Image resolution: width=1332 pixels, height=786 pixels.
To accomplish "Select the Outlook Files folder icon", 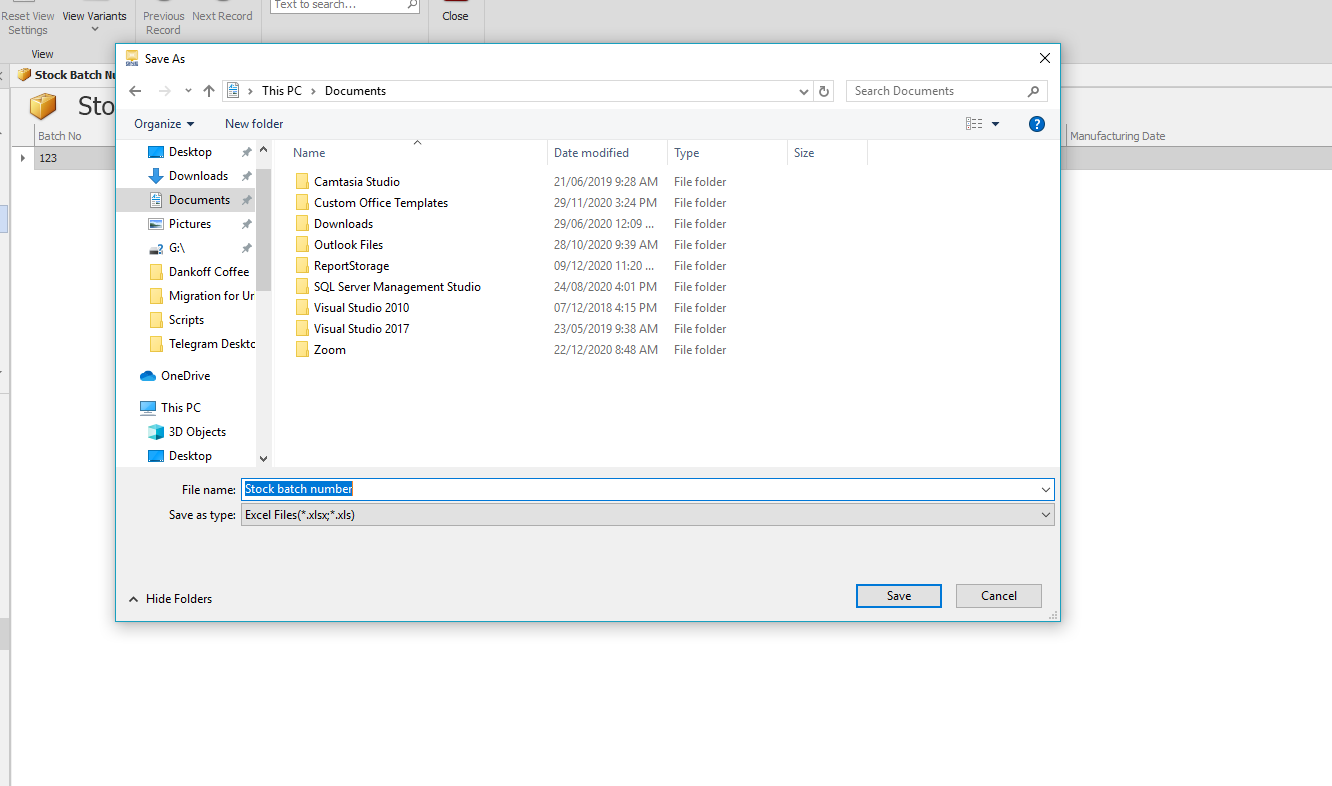I will 303,245.
